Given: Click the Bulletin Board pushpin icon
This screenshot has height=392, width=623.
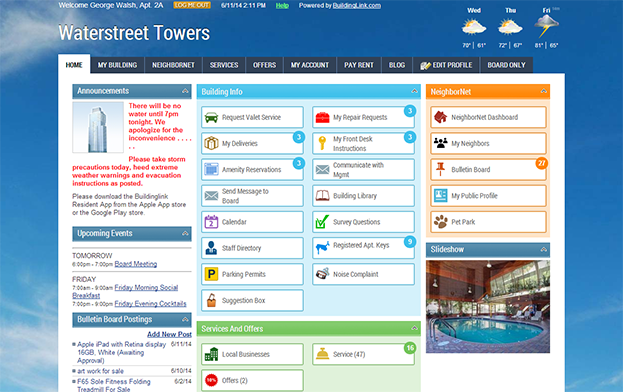Looking at the screenshot, I should tap(440, 169).
